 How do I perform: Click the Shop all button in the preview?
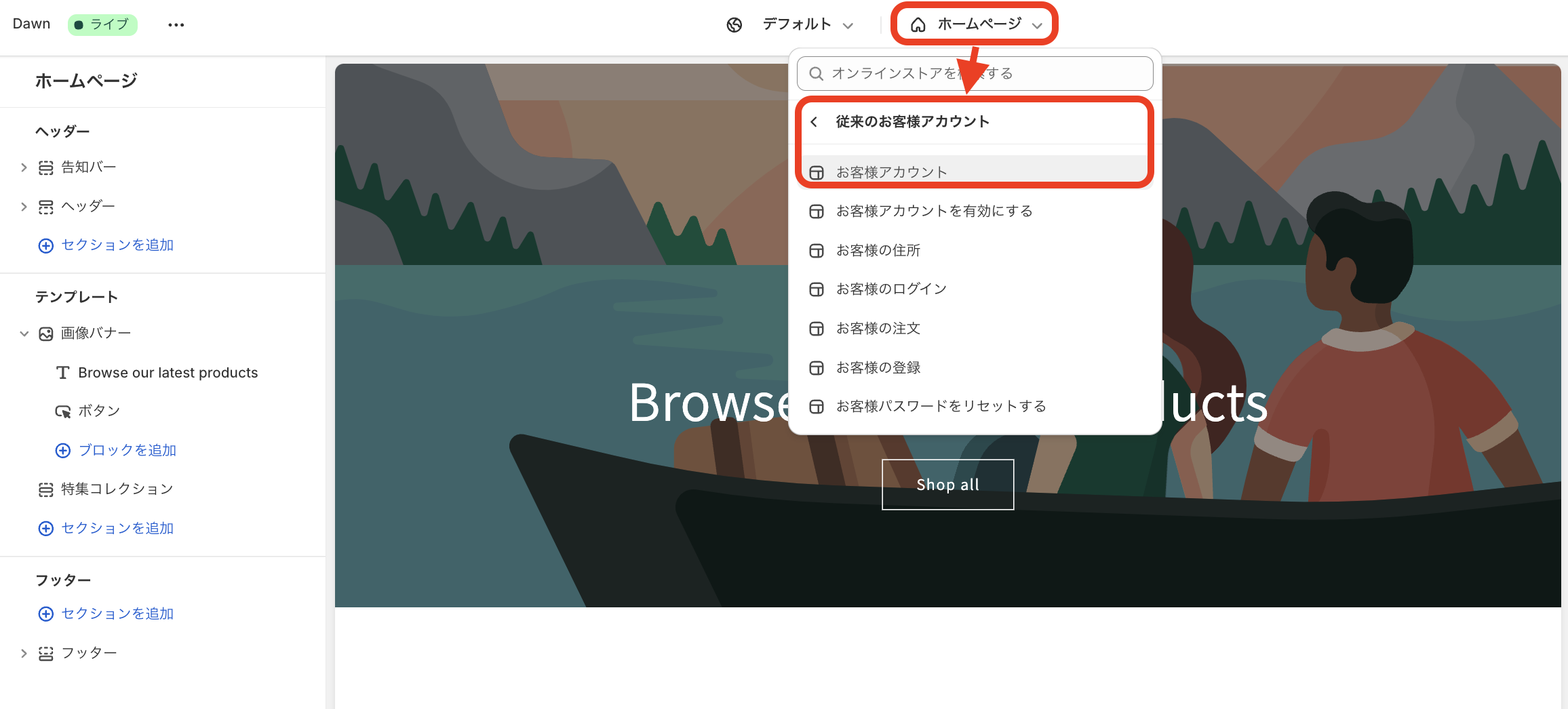coord(947,484)
